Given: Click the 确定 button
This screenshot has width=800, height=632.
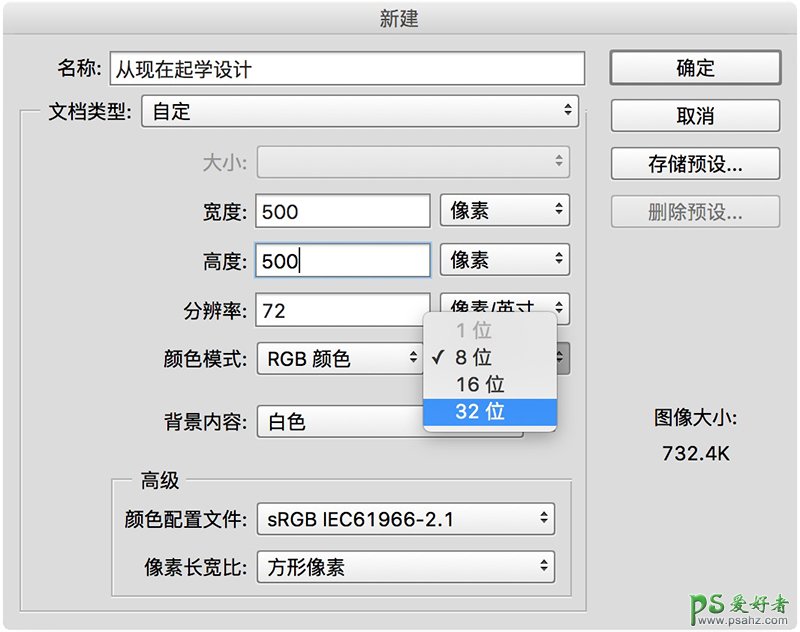Looking at the screenshot, I should tap(695, 67).
